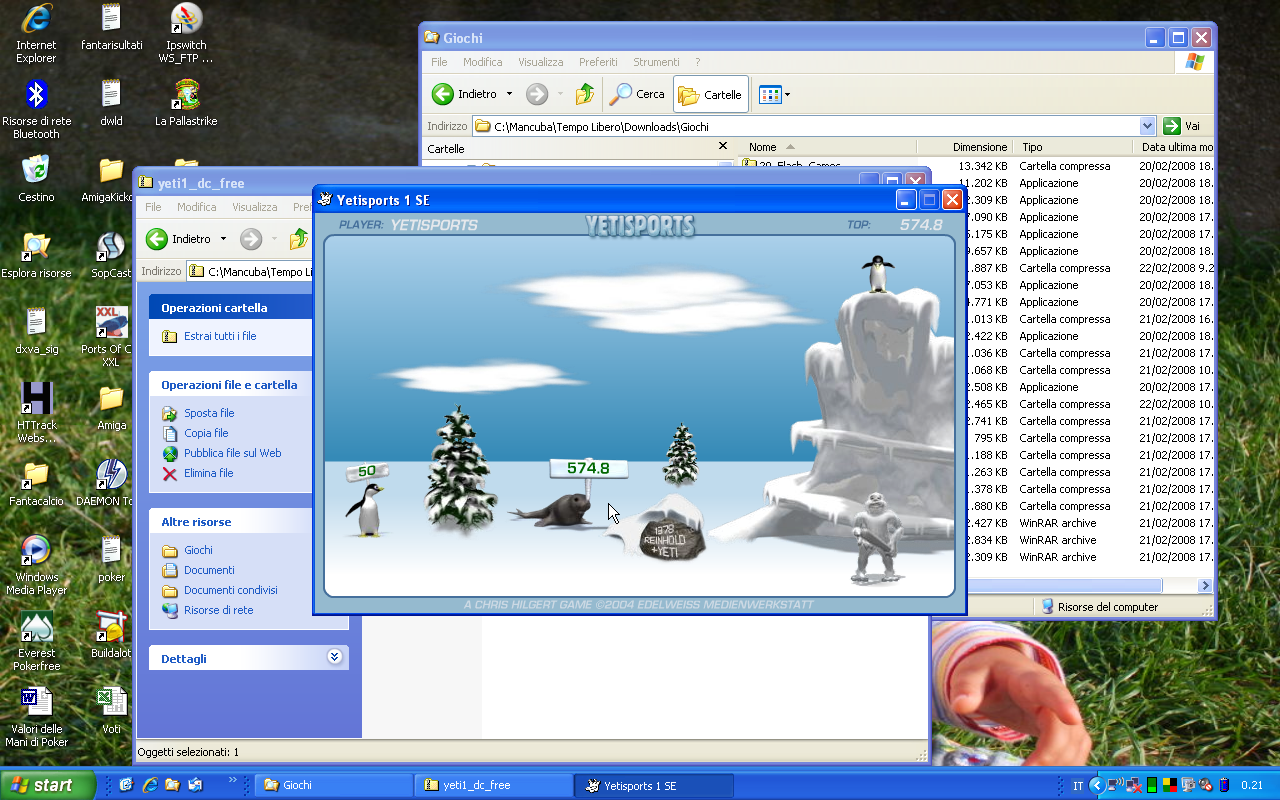
Task: Select the dxva_sig desktop file
Action: 36,331
